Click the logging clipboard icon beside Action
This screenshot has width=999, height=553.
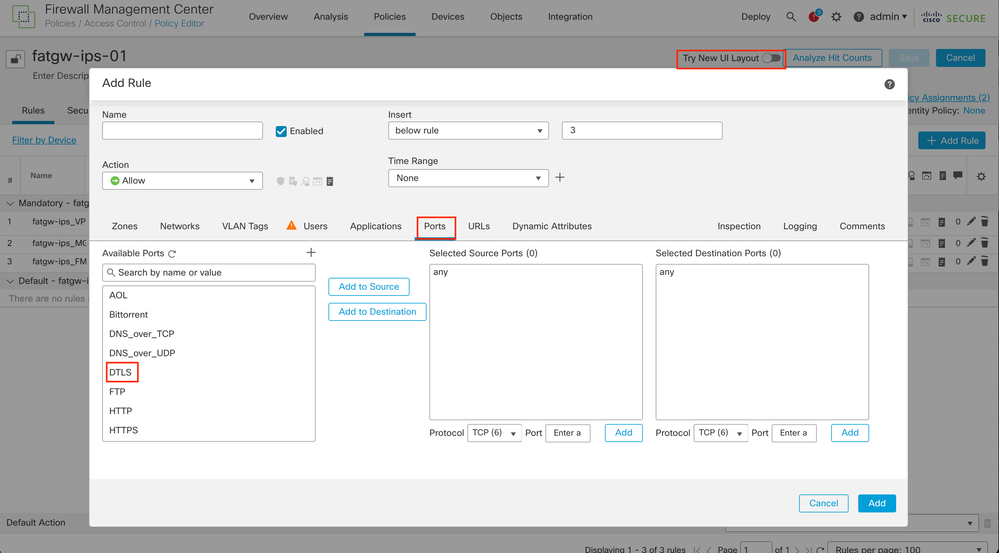tap(330, 182)
